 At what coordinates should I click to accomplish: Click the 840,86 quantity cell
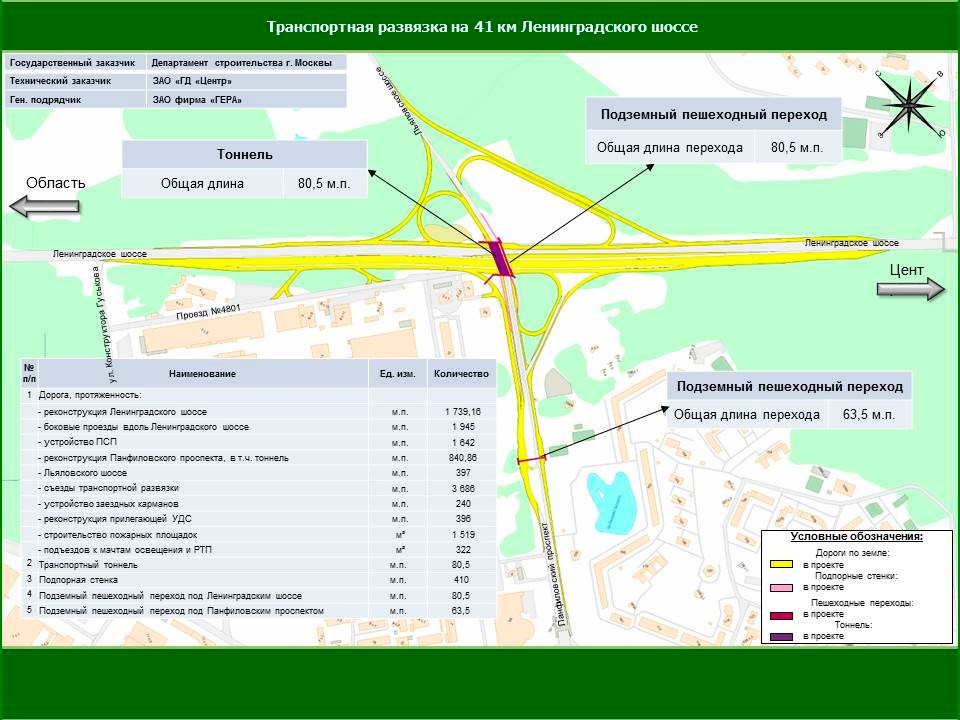click(463, 457)
